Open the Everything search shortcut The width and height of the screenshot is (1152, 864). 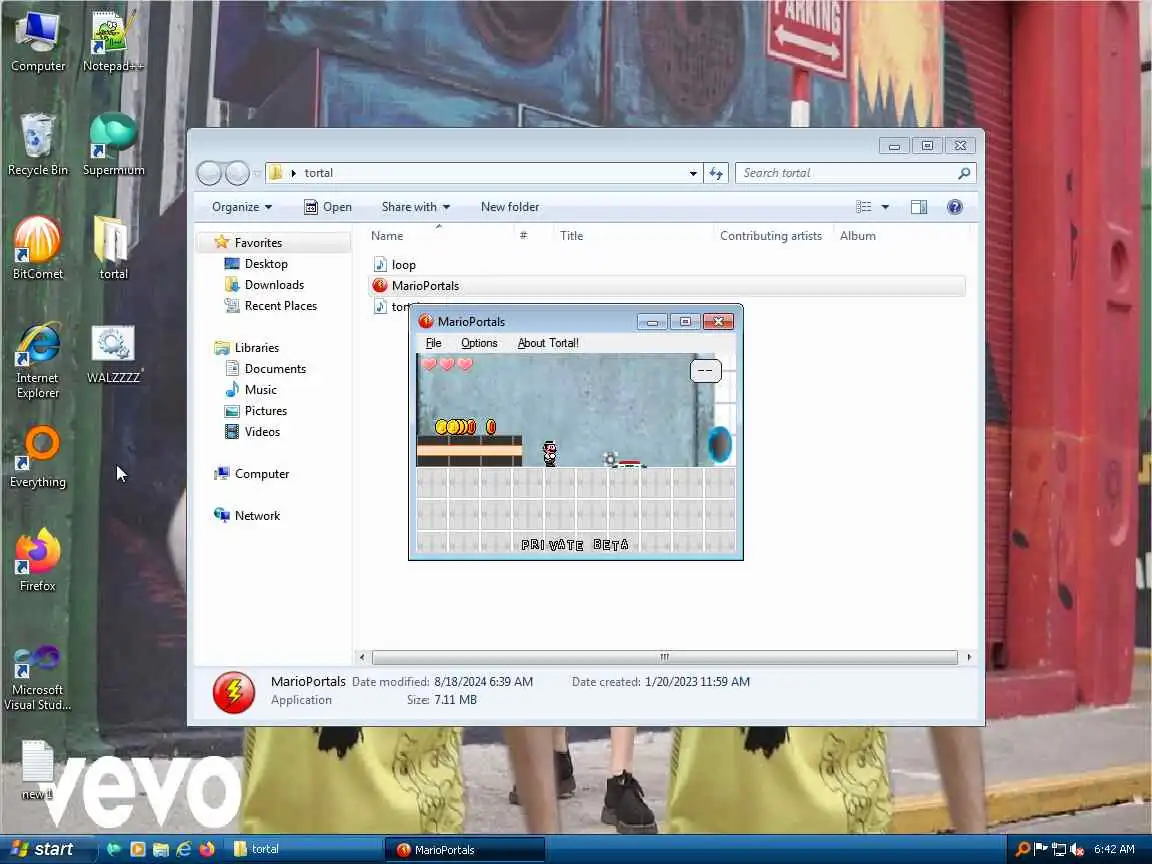coord(37,457)
